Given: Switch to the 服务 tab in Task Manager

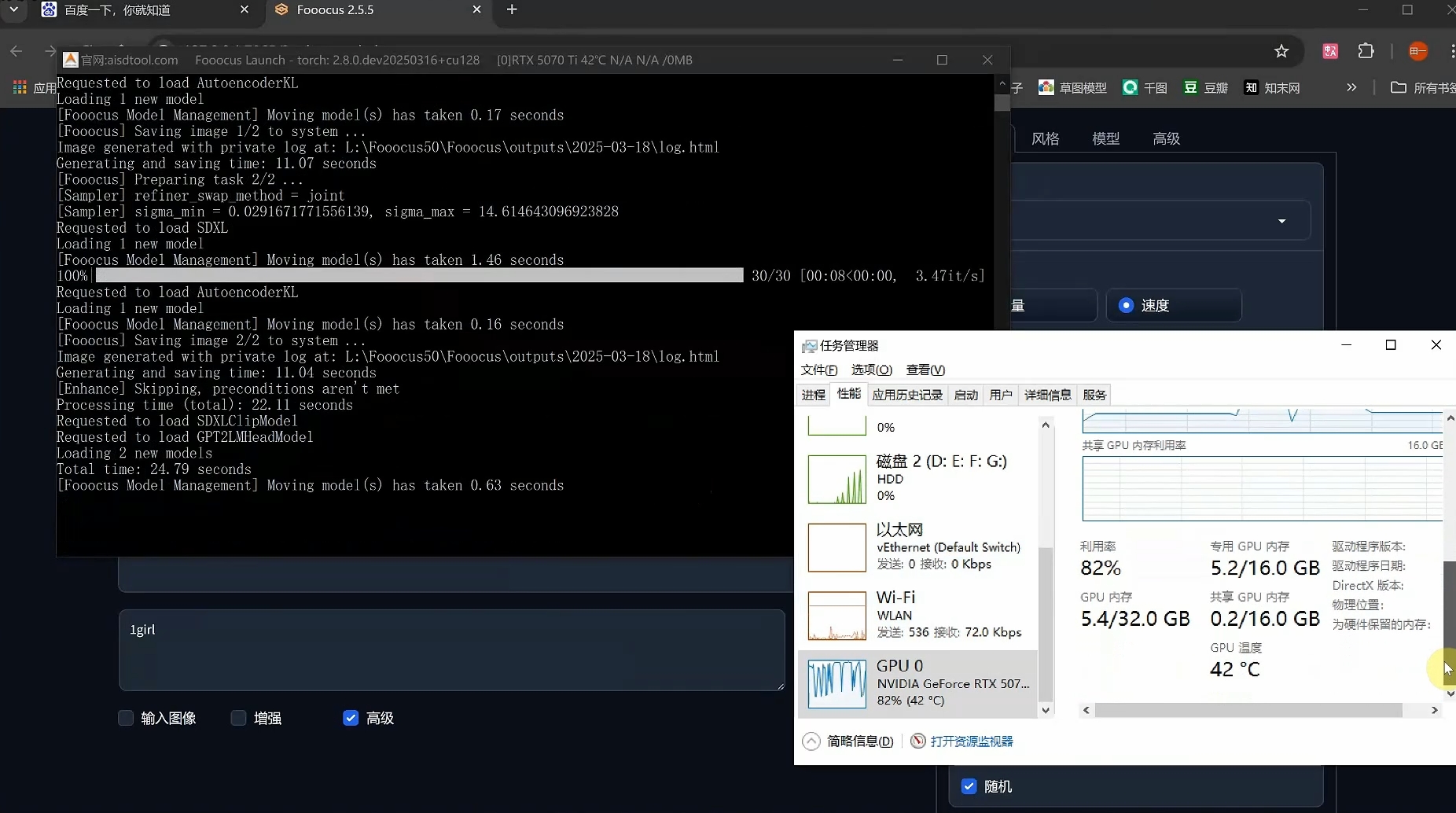Looking at the screenshot, I should [1094, 395].
